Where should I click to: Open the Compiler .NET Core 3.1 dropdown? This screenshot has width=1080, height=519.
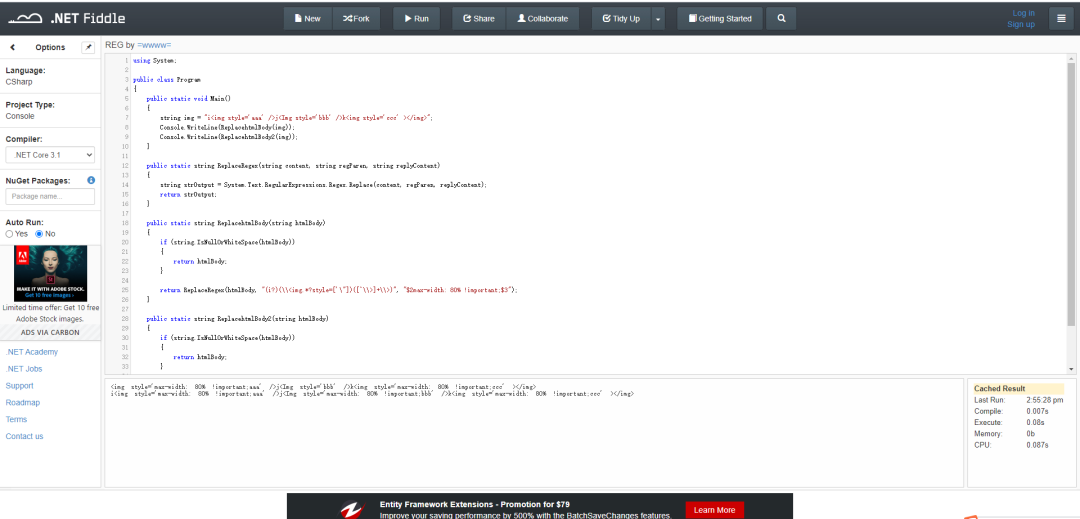coord(50,155)
